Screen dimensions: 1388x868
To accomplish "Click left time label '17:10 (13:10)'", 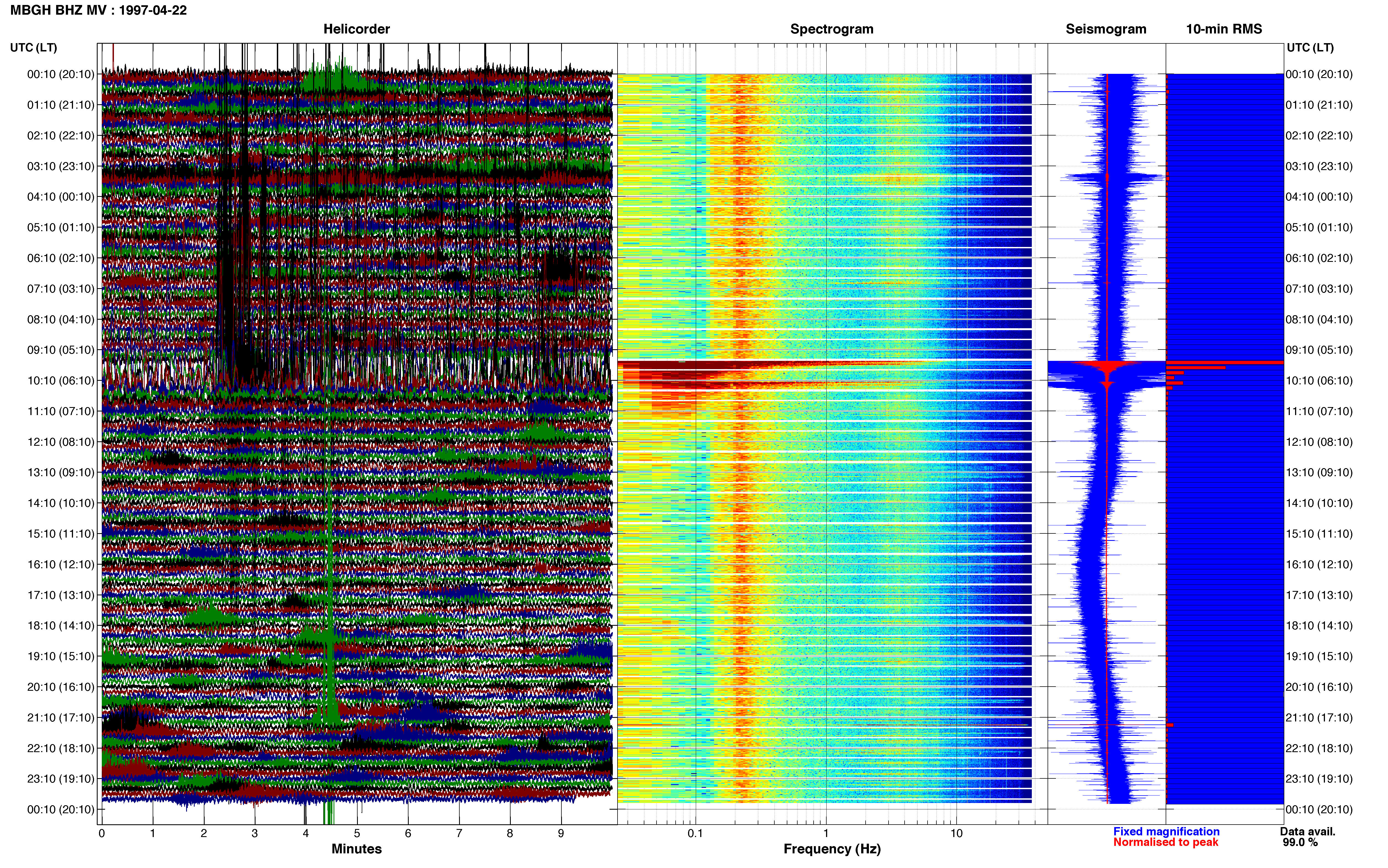I will click(x=61, y=595).
